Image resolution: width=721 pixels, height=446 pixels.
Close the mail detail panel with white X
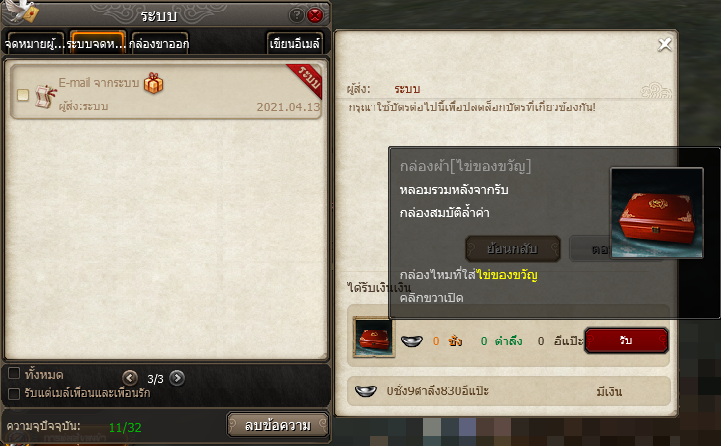pos(664,45)
